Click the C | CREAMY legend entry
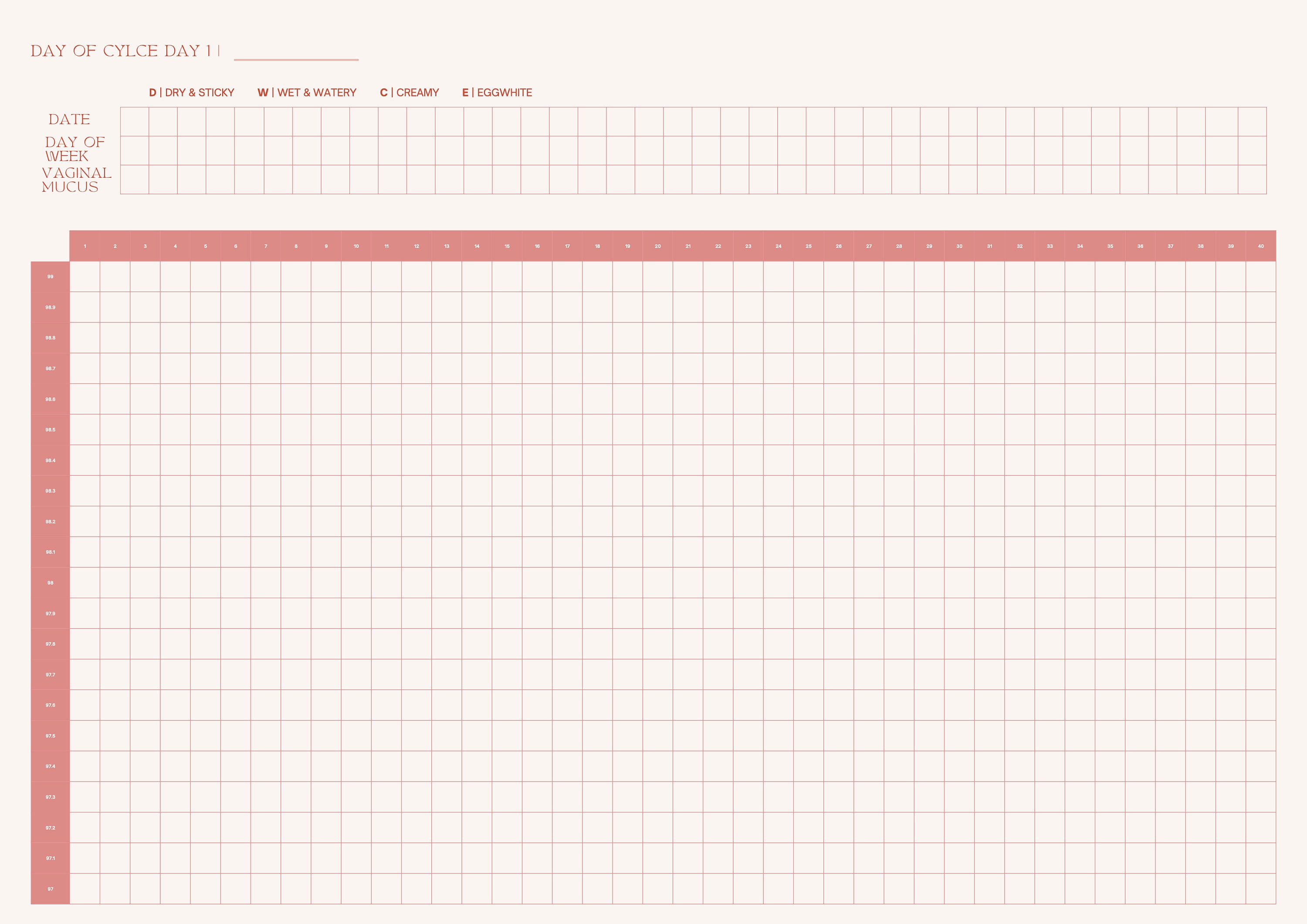This screenshot has width=1307, height=924. [x=409, y=92]
